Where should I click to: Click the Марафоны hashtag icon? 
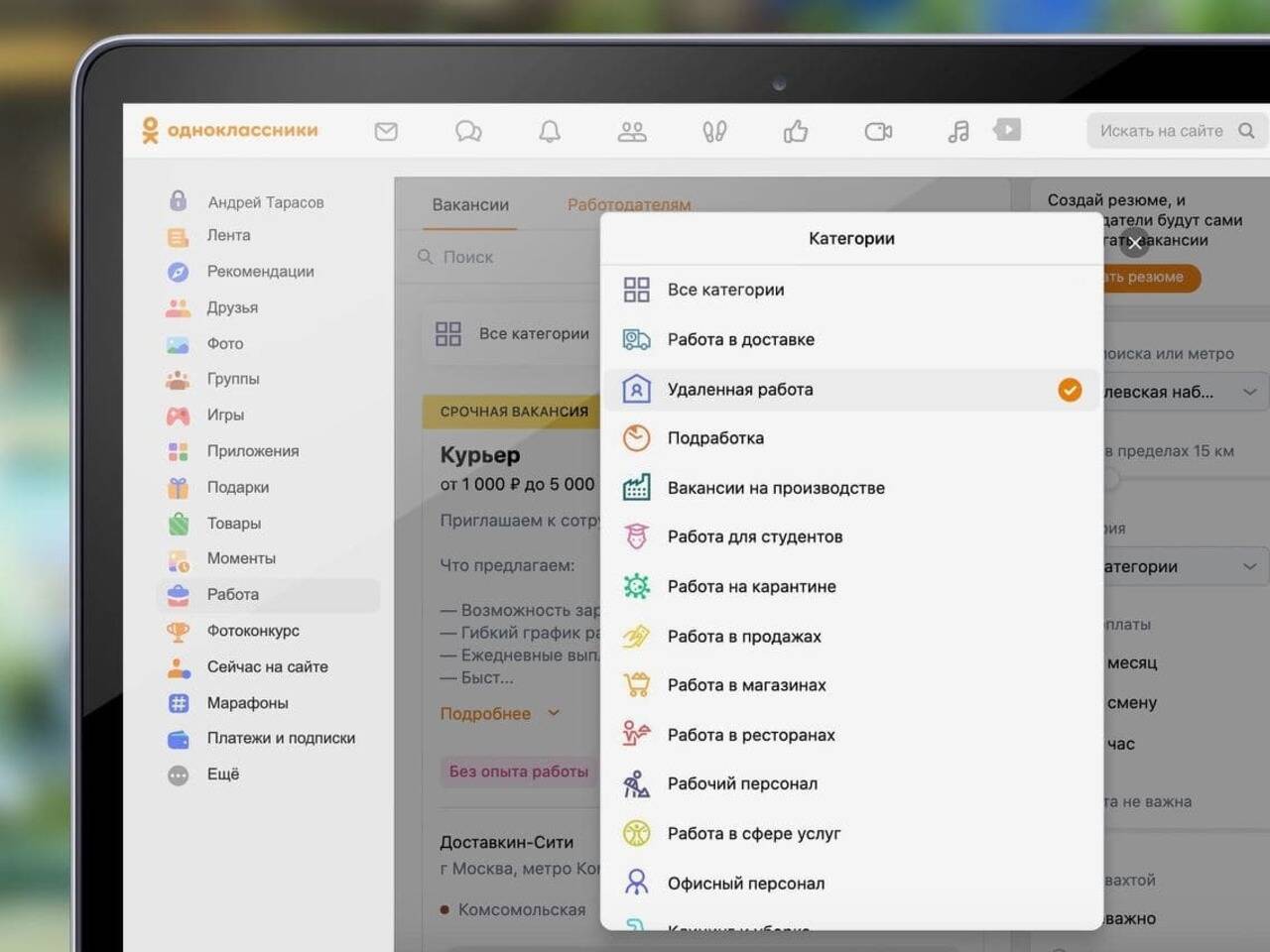pos(178,703)
